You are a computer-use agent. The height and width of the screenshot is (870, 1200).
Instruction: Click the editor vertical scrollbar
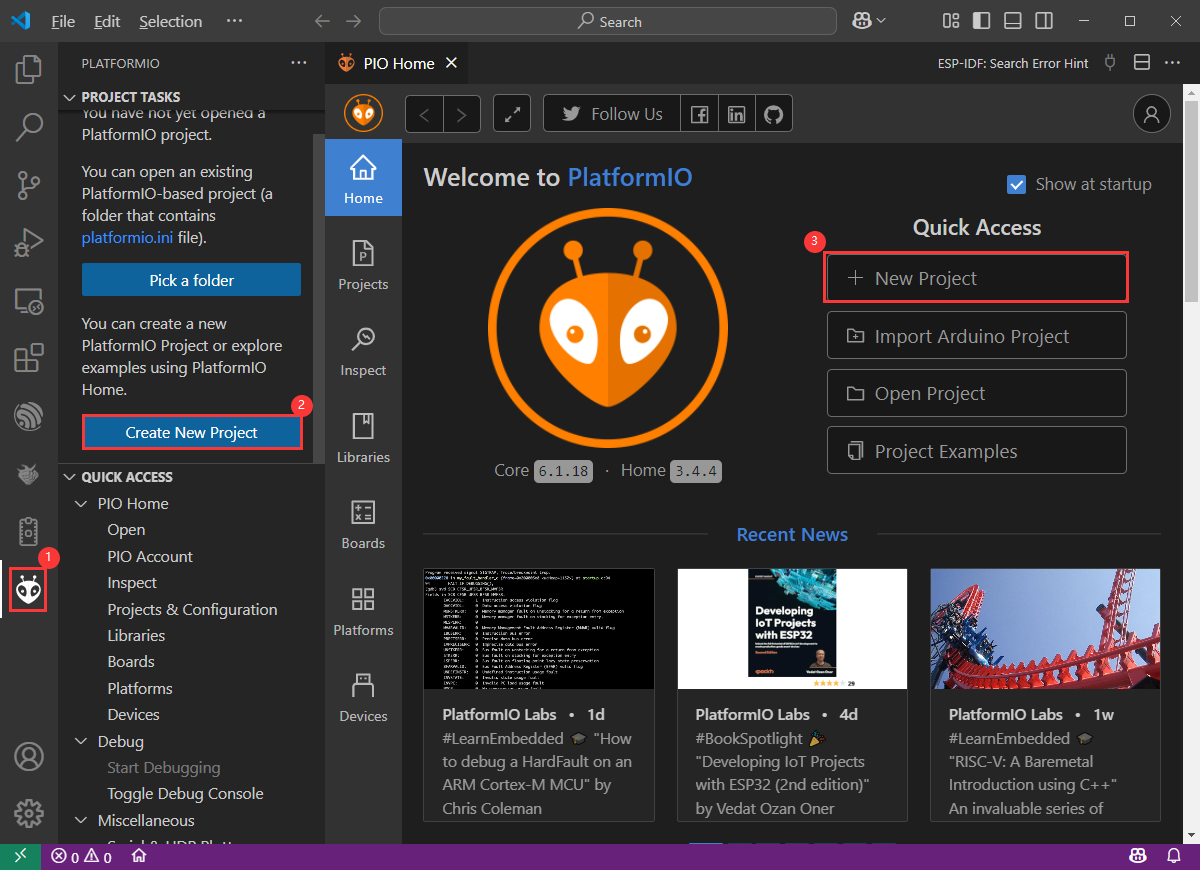coord(1192,200)
